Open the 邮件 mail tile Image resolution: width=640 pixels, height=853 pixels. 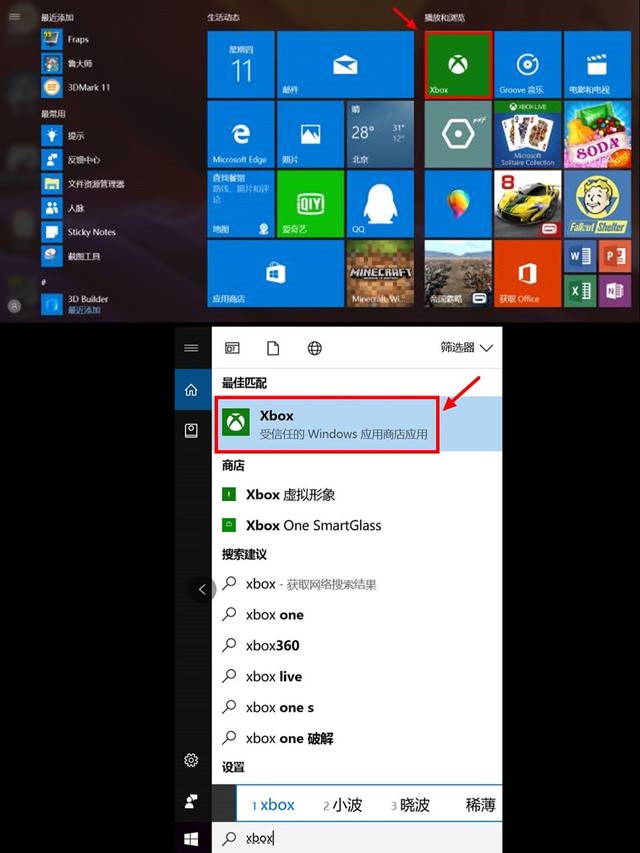pyautogui.click(x=345, y=65)
